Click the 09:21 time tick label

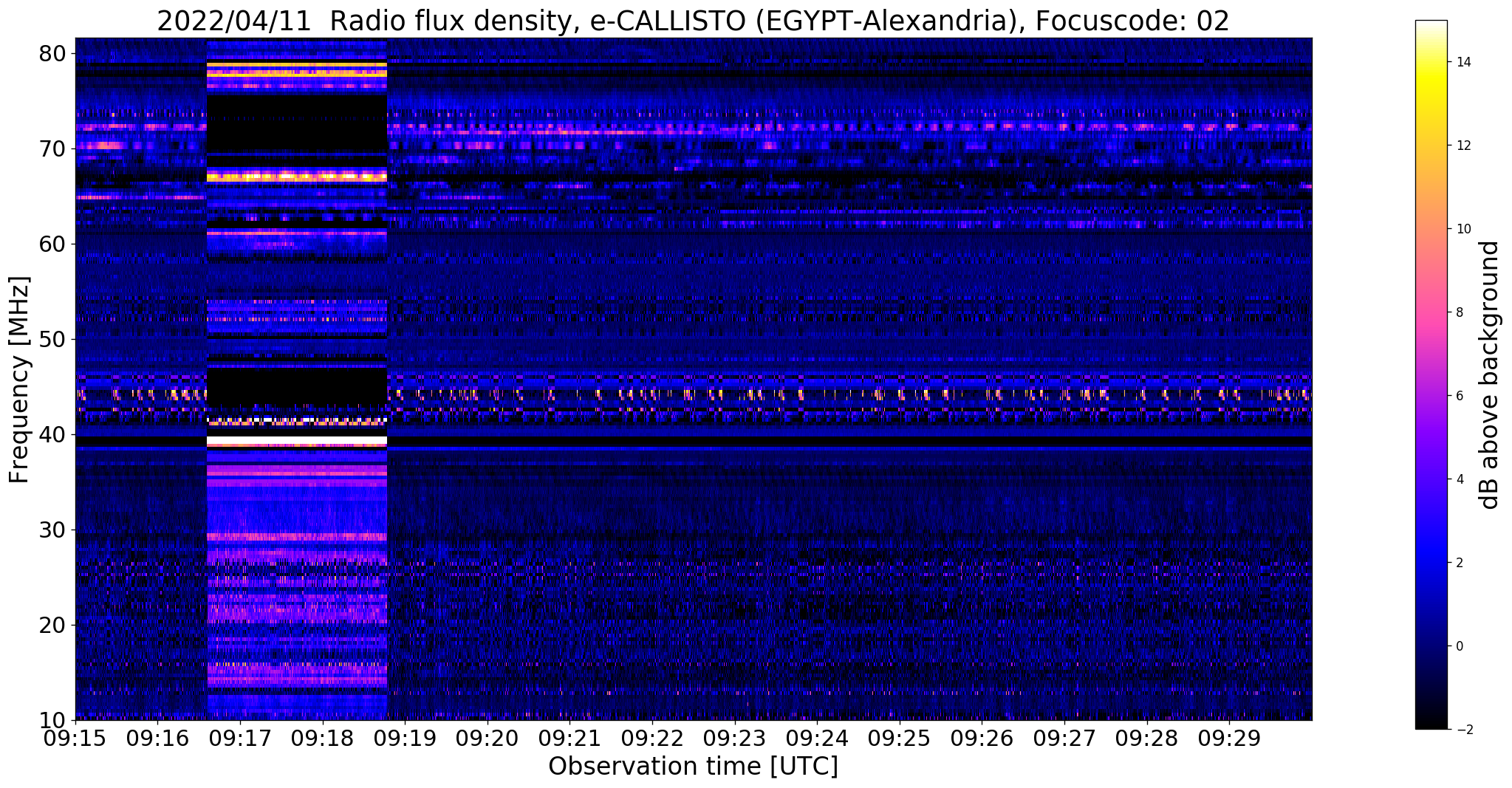(x=569, y=739)
